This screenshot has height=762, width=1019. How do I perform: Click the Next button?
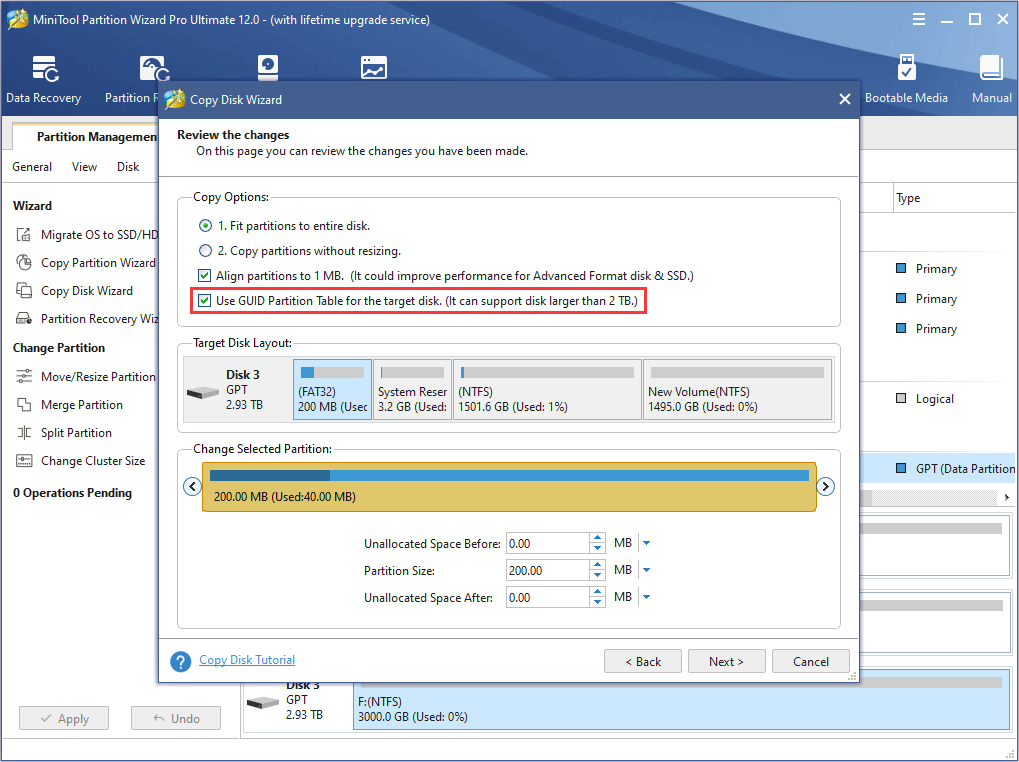pos(727,661)
